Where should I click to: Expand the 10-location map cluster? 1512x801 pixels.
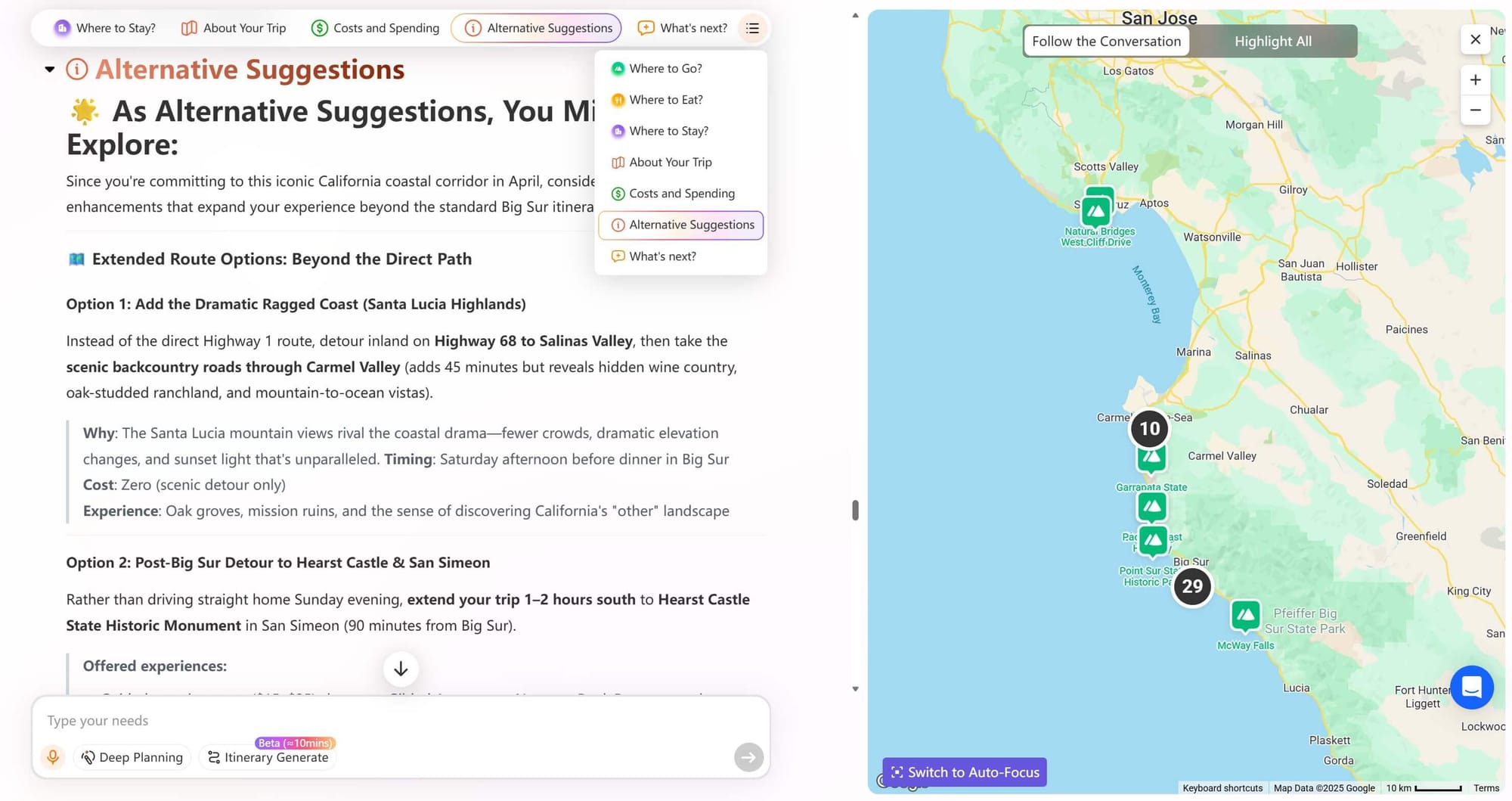(x=1149, y=429)
